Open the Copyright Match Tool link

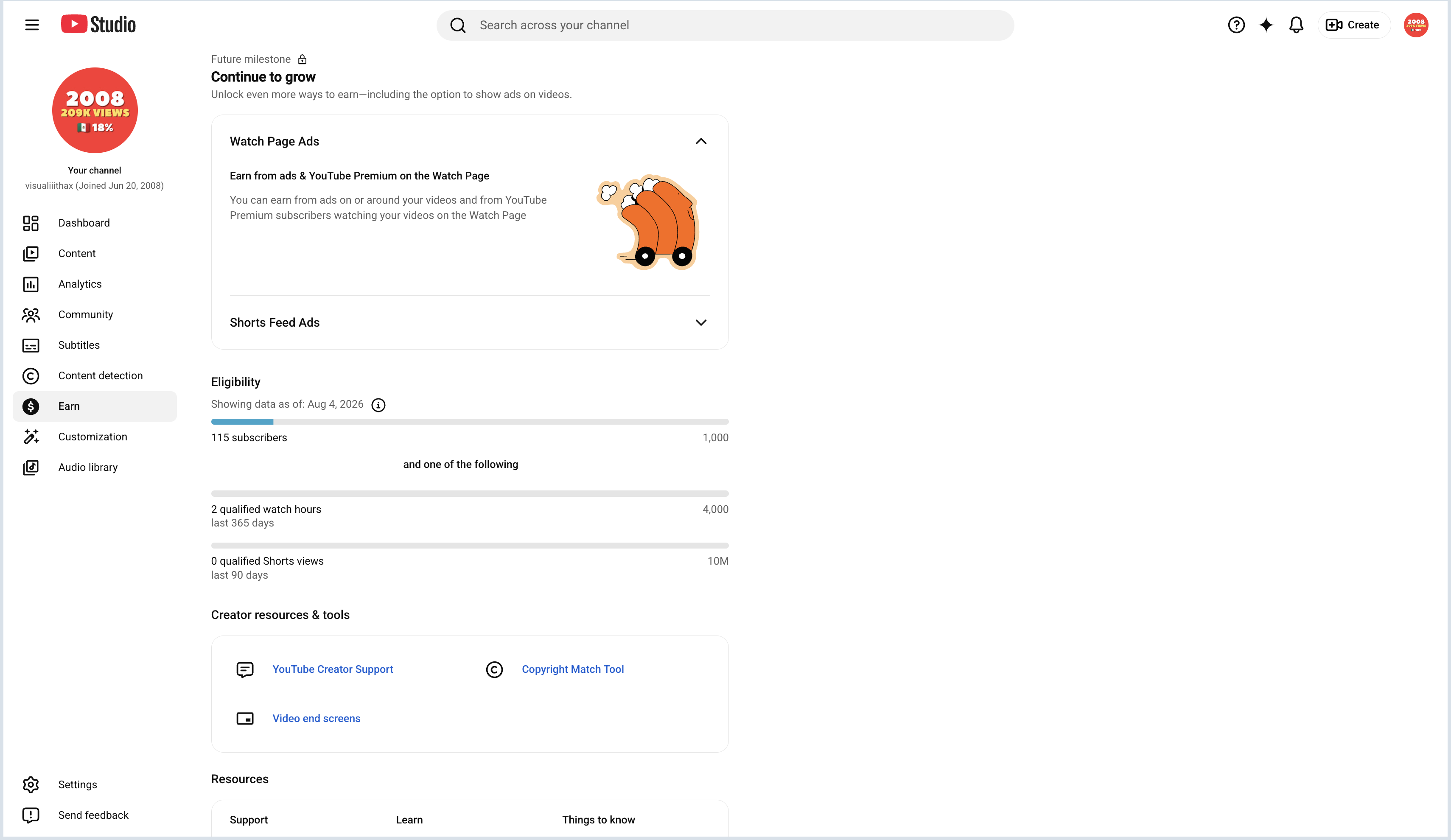point(573,669)
